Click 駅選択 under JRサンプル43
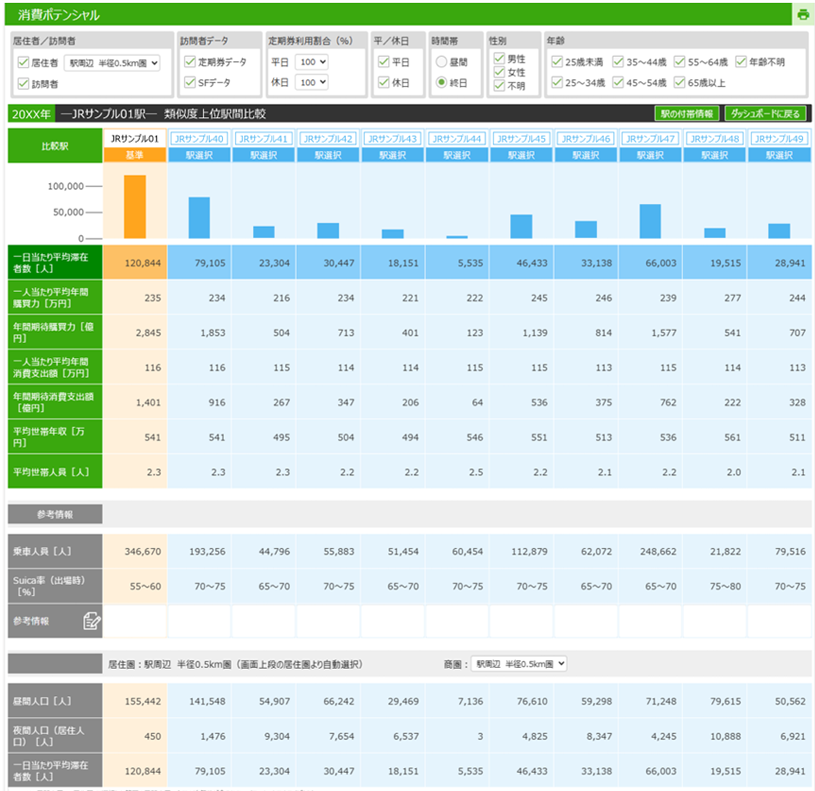 coord(393,155)
